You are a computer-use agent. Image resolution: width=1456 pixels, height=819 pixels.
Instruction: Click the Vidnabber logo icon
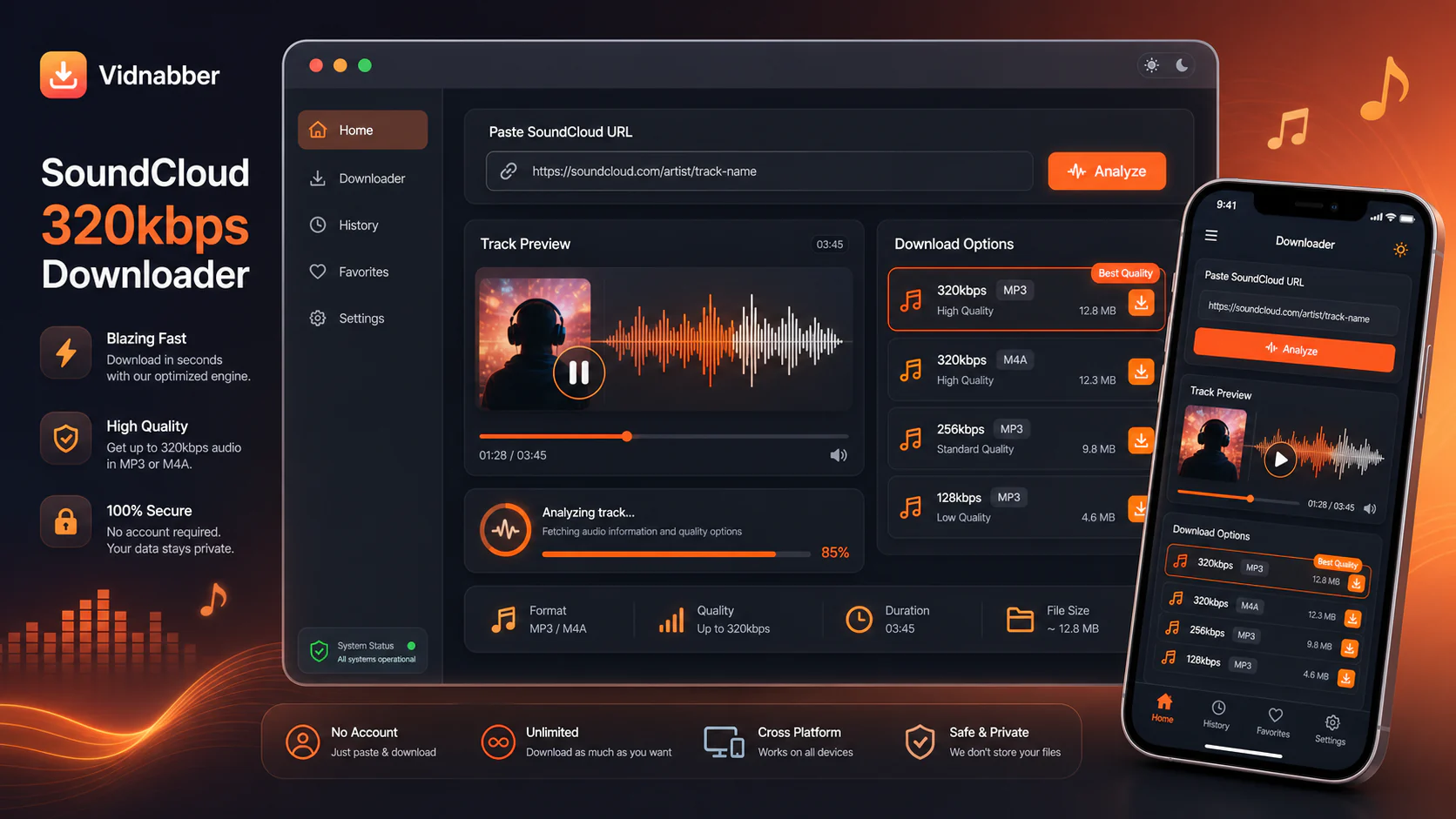point(63,75)
